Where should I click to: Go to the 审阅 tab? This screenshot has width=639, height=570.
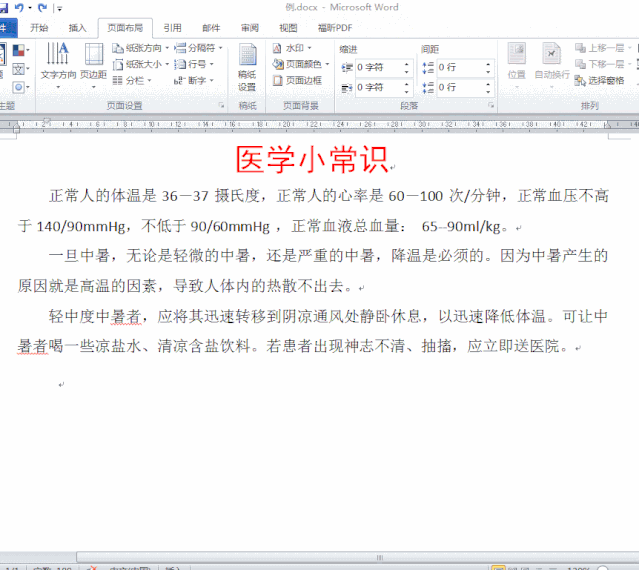coord(249,28)
